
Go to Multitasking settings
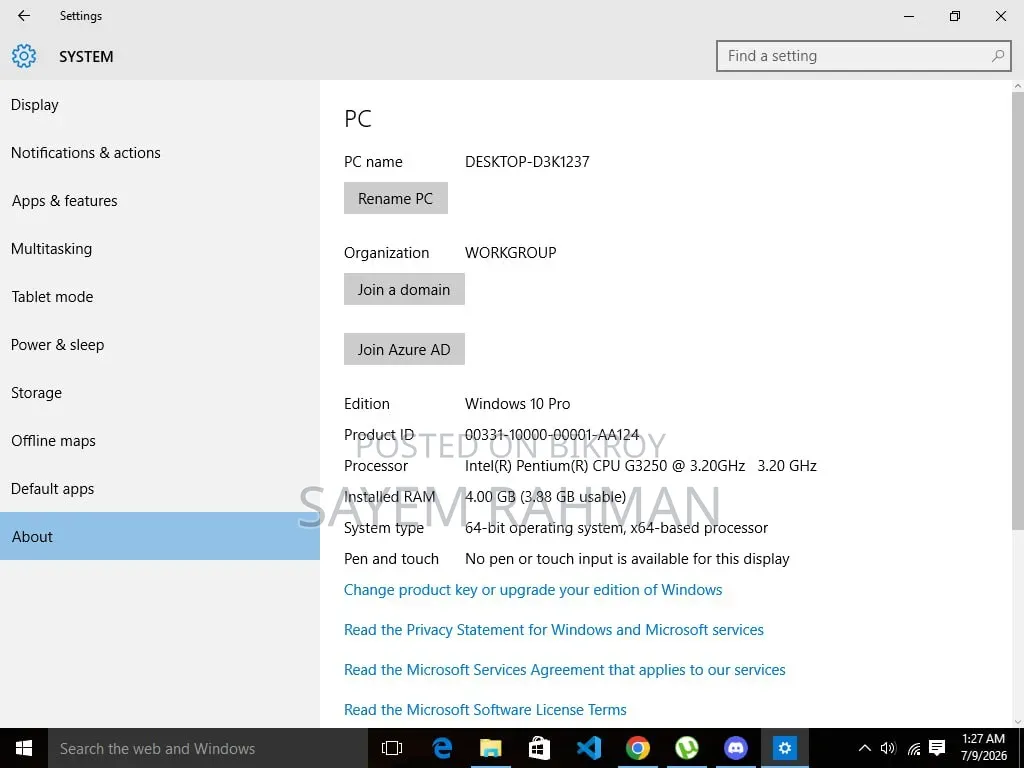click(160, 249)
